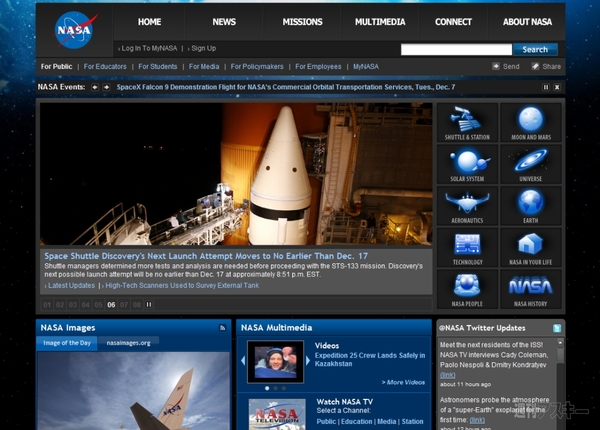Pause the NASA Events ticker
Viewport: 600px width, 430px height.
tap(546, 87)
